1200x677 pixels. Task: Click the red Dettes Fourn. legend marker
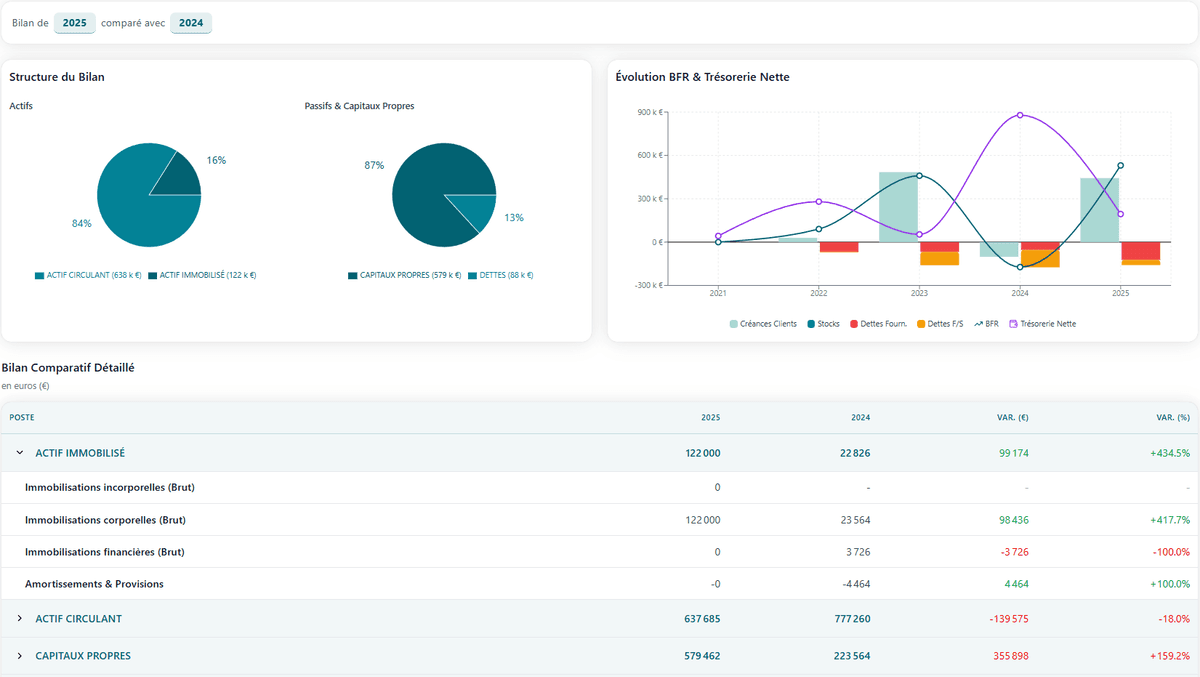coord(854,324)
